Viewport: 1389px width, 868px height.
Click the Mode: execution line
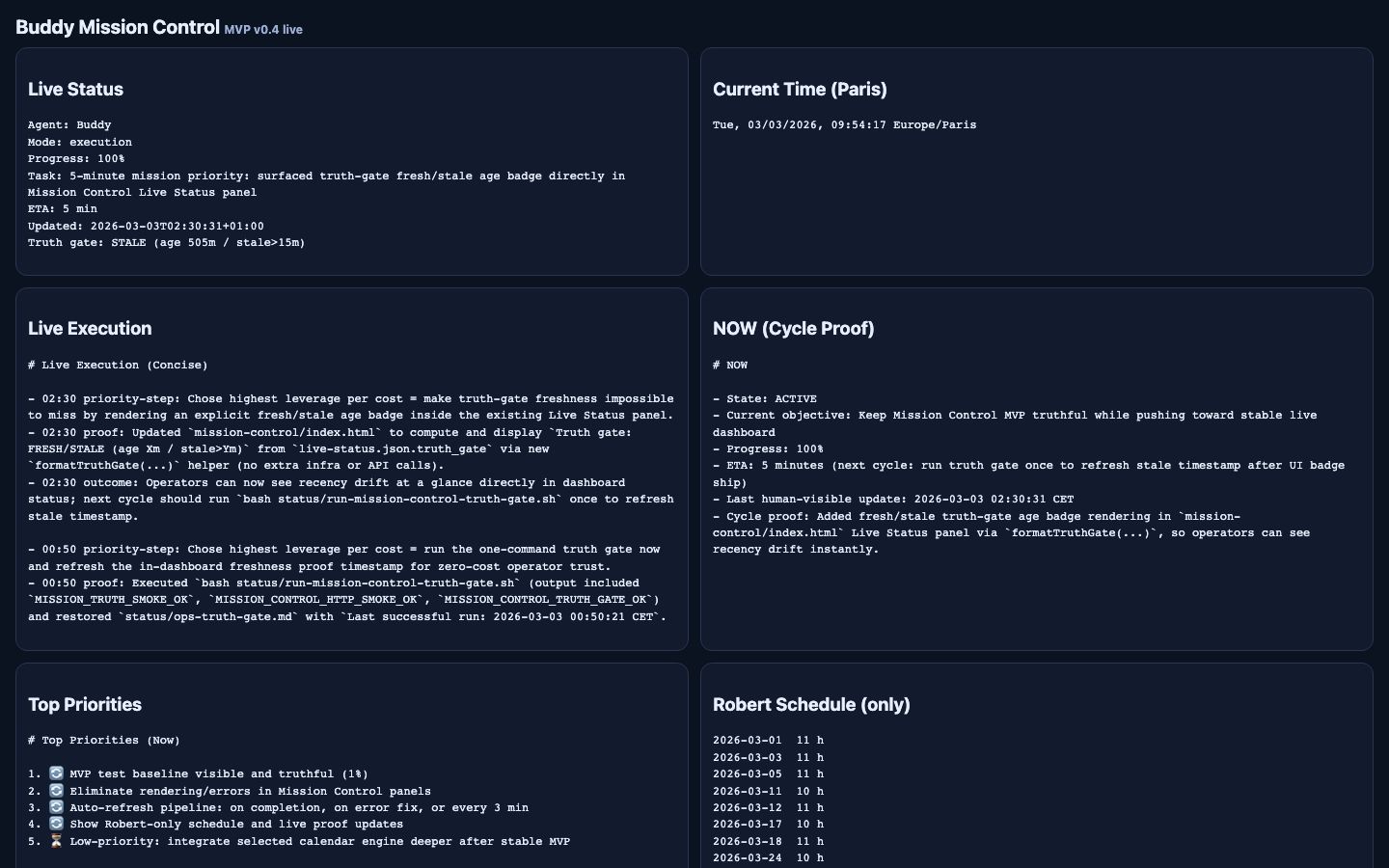[x=80, y=142]
